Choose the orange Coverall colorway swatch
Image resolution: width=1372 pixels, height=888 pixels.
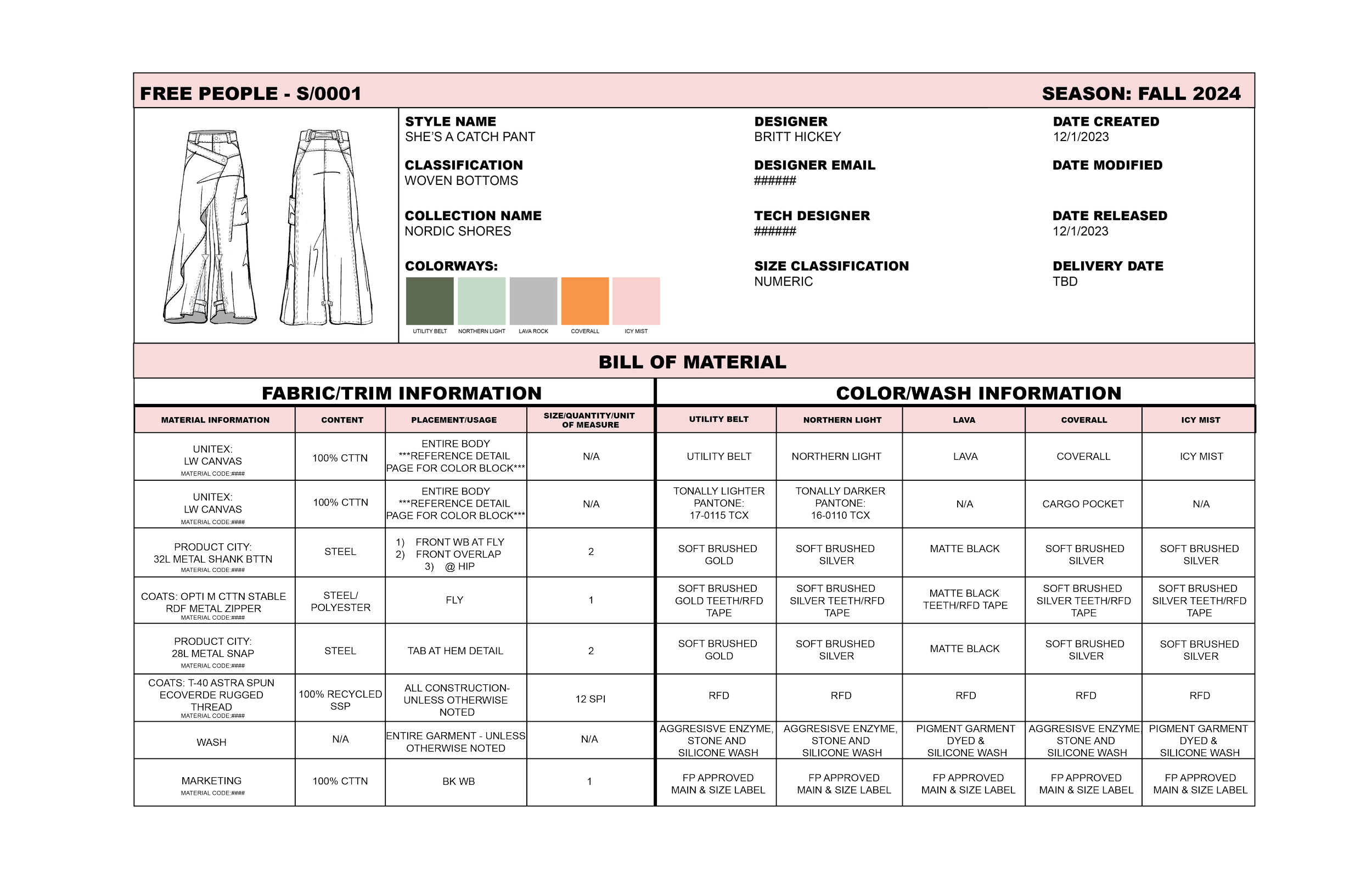point(584,301)
